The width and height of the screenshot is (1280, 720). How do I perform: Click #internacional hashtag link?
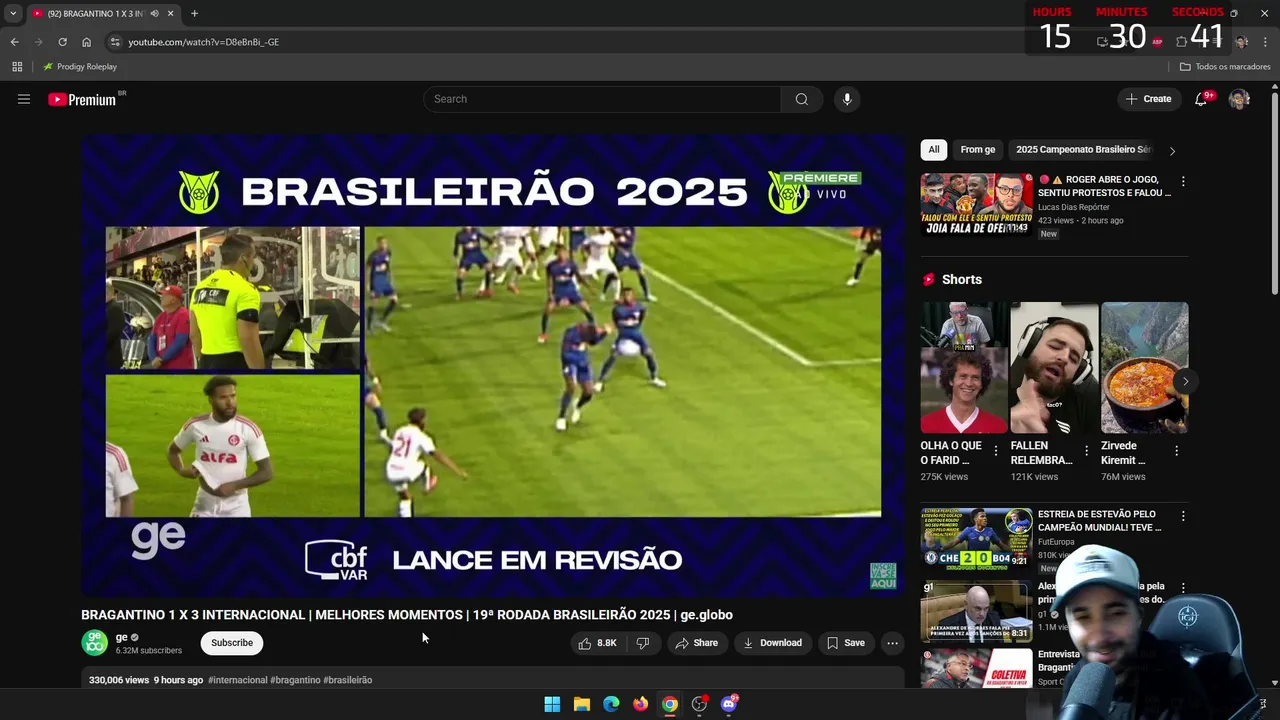(x=238, y=680)
